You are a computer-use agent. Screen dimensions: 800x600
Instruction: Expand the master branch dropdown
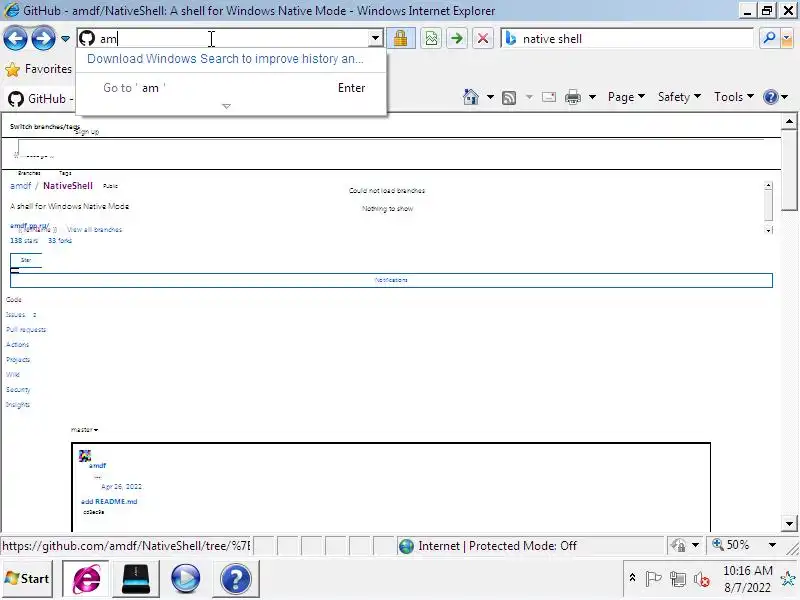point(84,430)
